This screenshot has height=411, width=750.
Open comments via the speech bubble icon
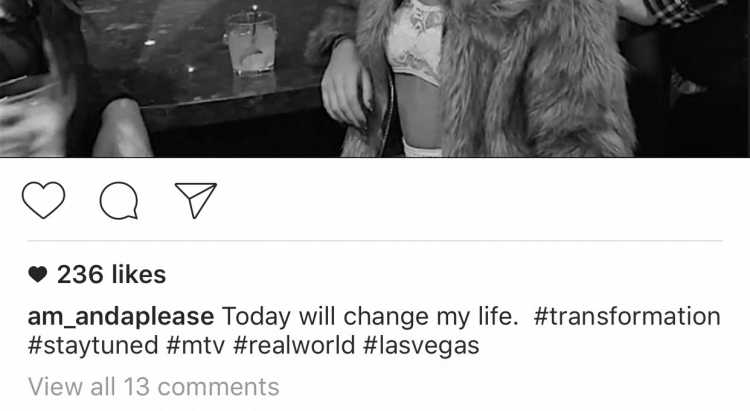[119, 200]
